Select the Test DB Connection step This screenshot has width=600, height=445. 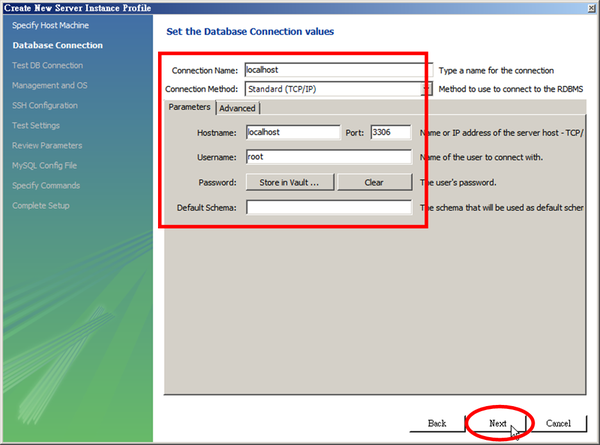[47, 65]
